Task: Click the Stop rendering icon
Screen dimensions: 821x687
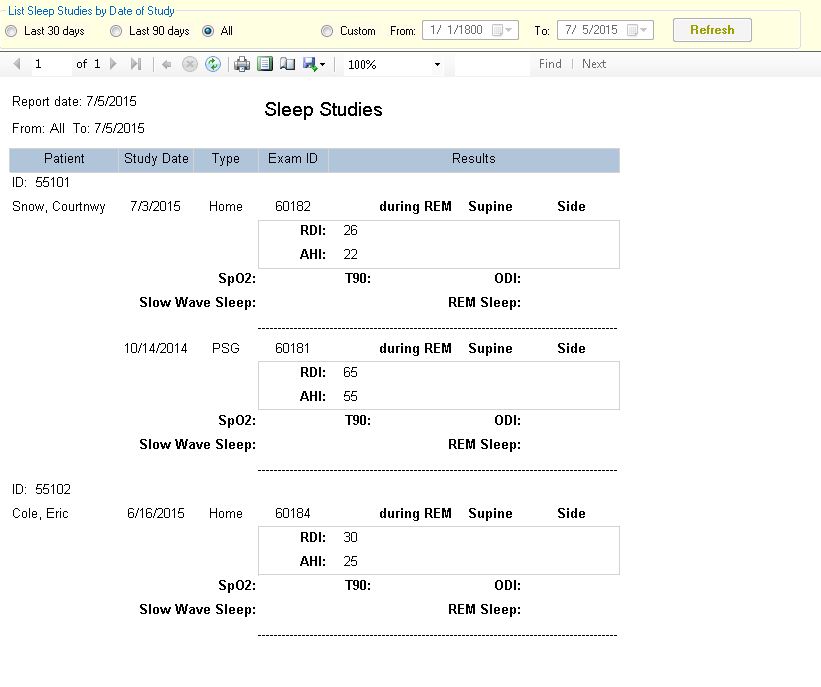Action: [x=189, y=64]
